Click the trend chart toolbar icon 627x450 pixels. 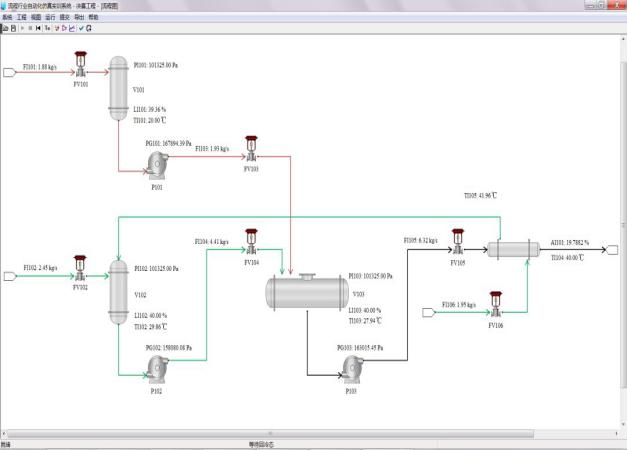(x=72, y=28)
